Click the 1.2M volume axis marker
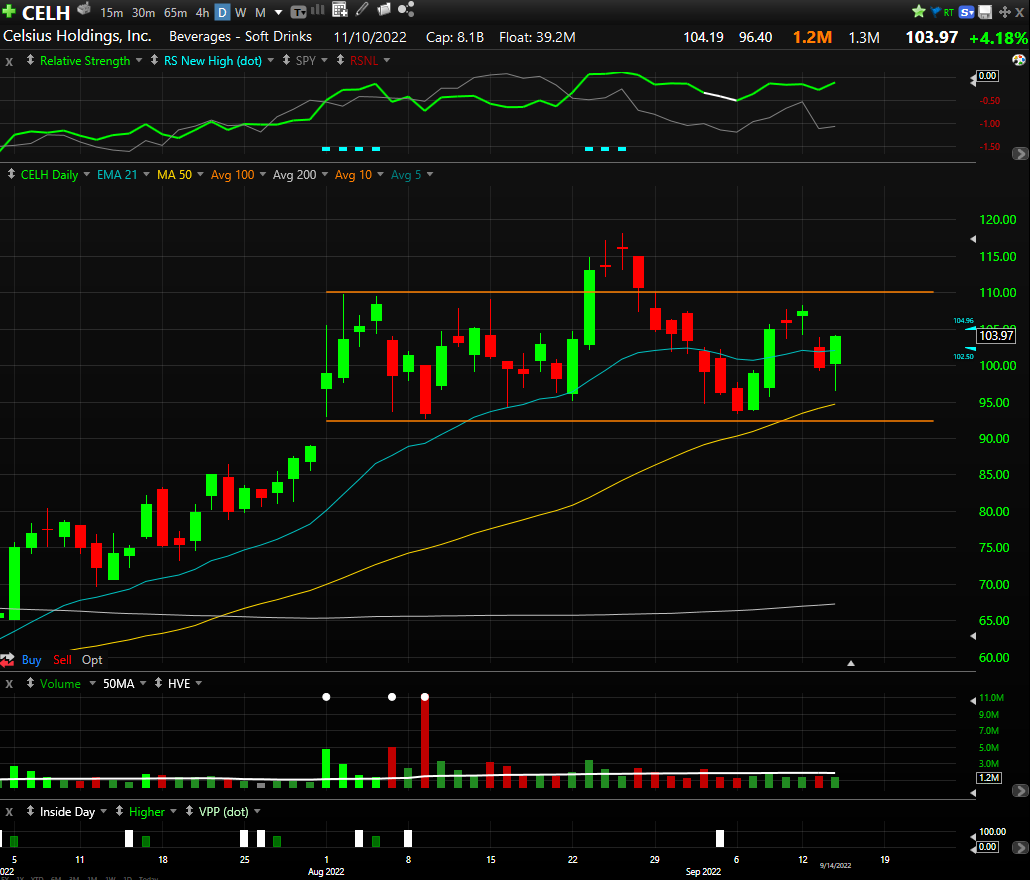The image size is (1030, 880). point(989,778)
